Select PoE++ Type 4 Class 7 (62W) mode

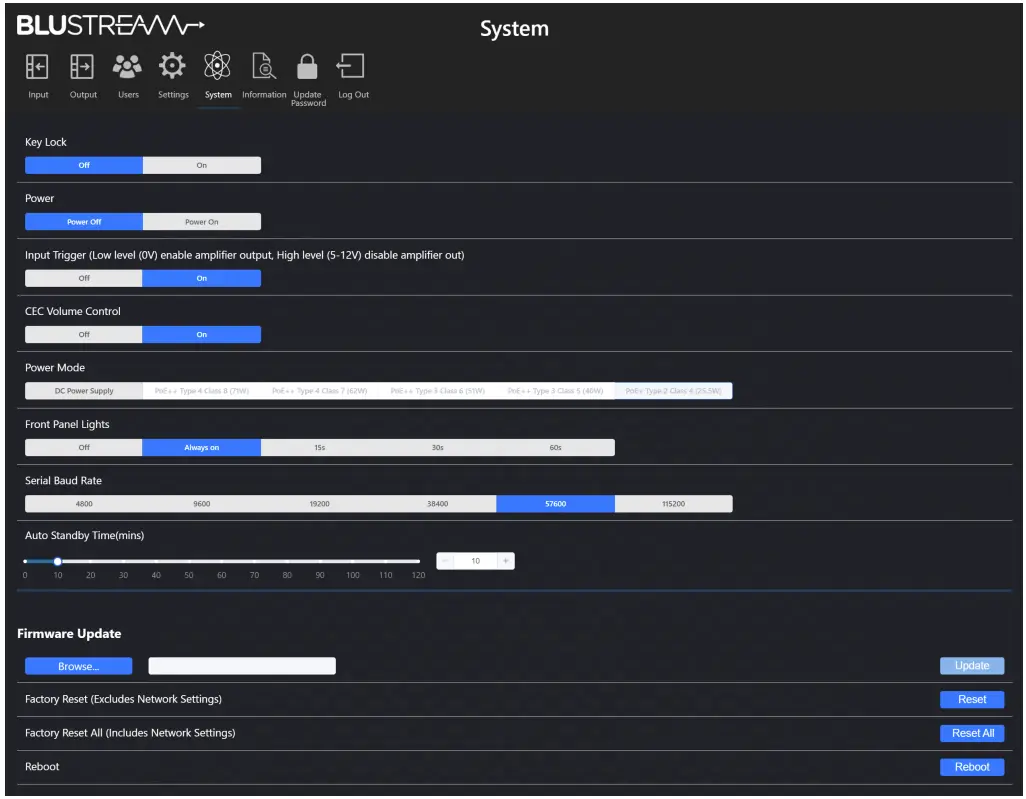coord(319,391)
